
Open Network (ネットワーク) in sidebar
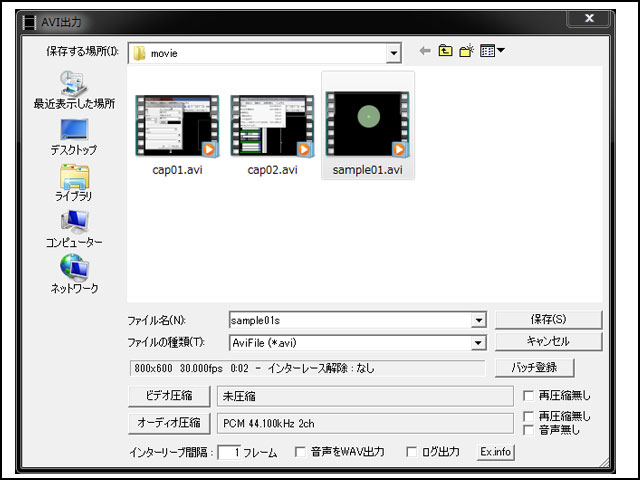point(74,275)
